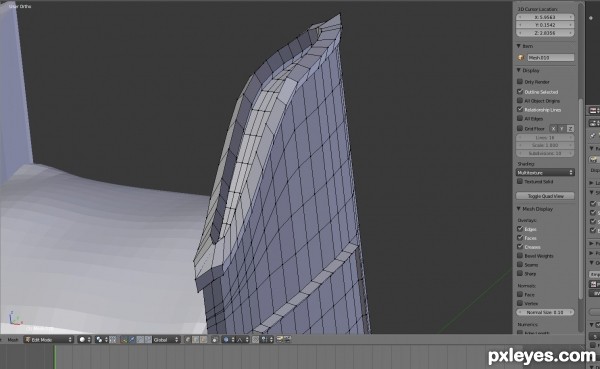Collapse the Mesh Display panel
600x369 pixels.
tap(519, 209)
